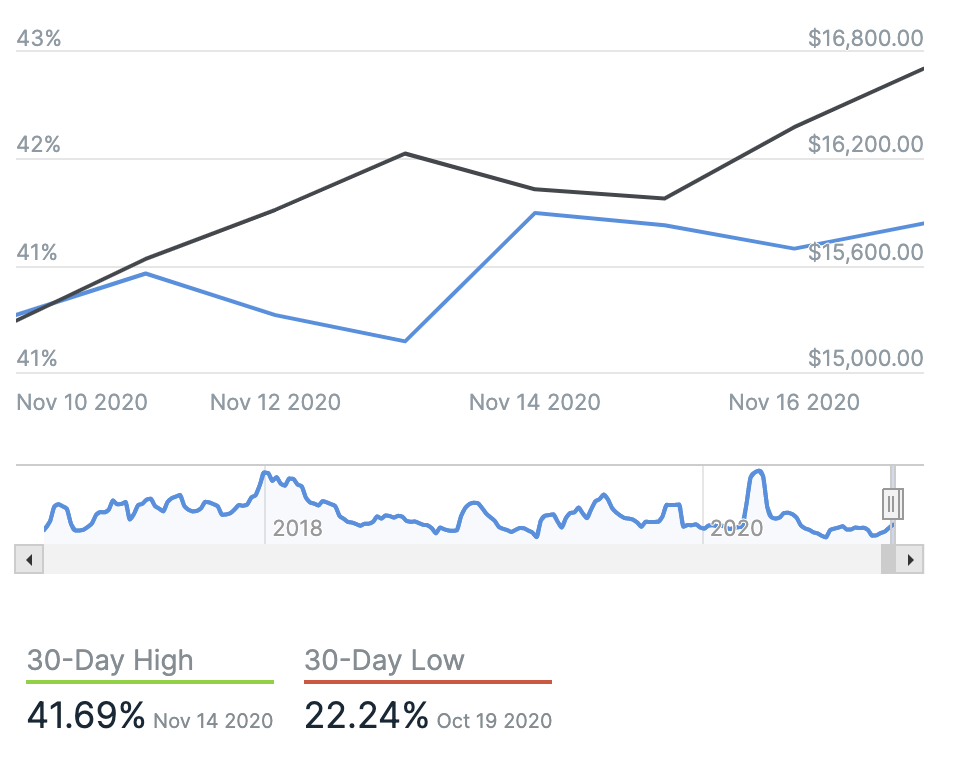
Task: Click the Oct 19 2020 low date
Action: [494, 720]
